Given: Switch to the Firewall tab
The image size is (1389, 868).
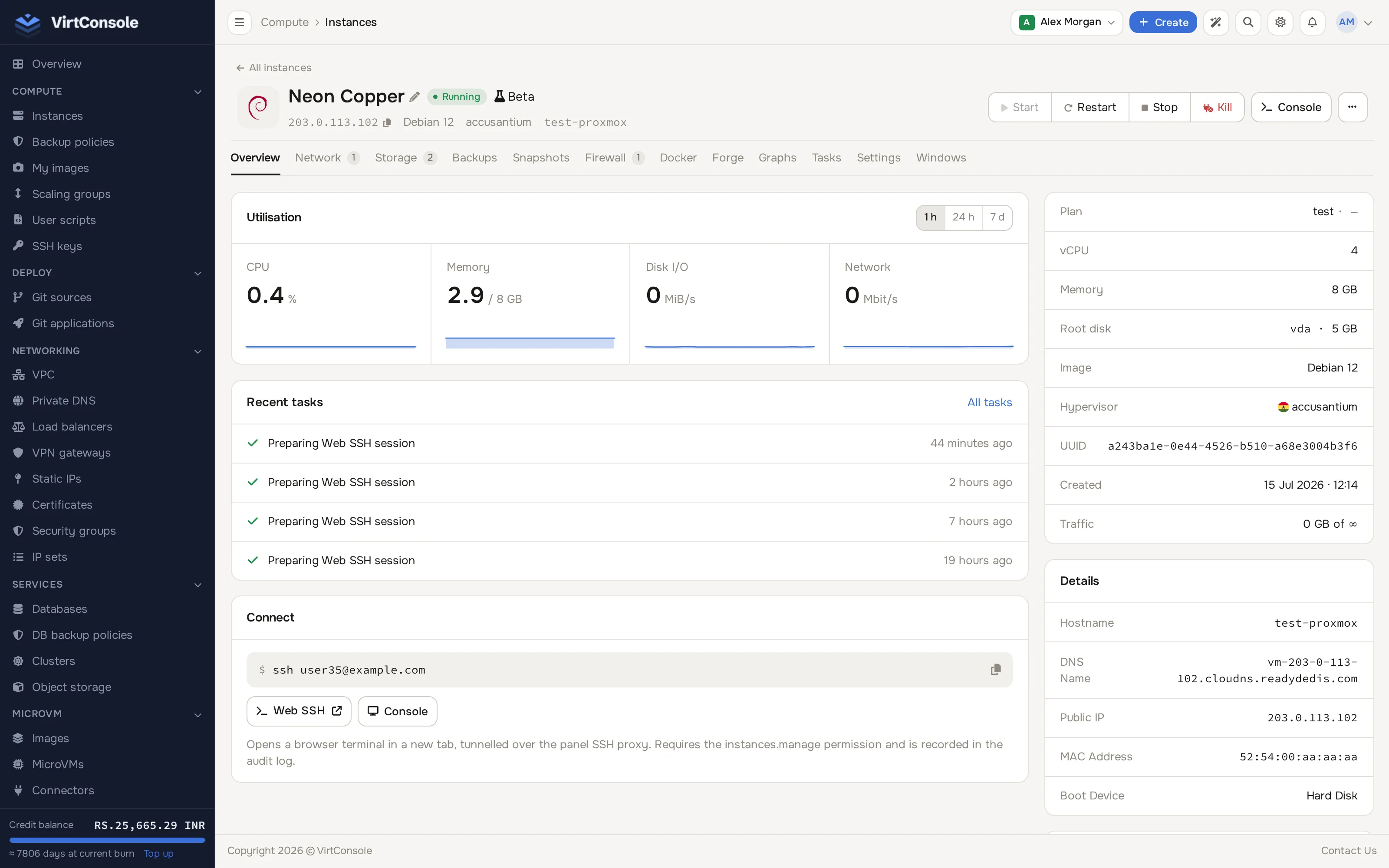Looking at the screenshot, I should point(615,158).
